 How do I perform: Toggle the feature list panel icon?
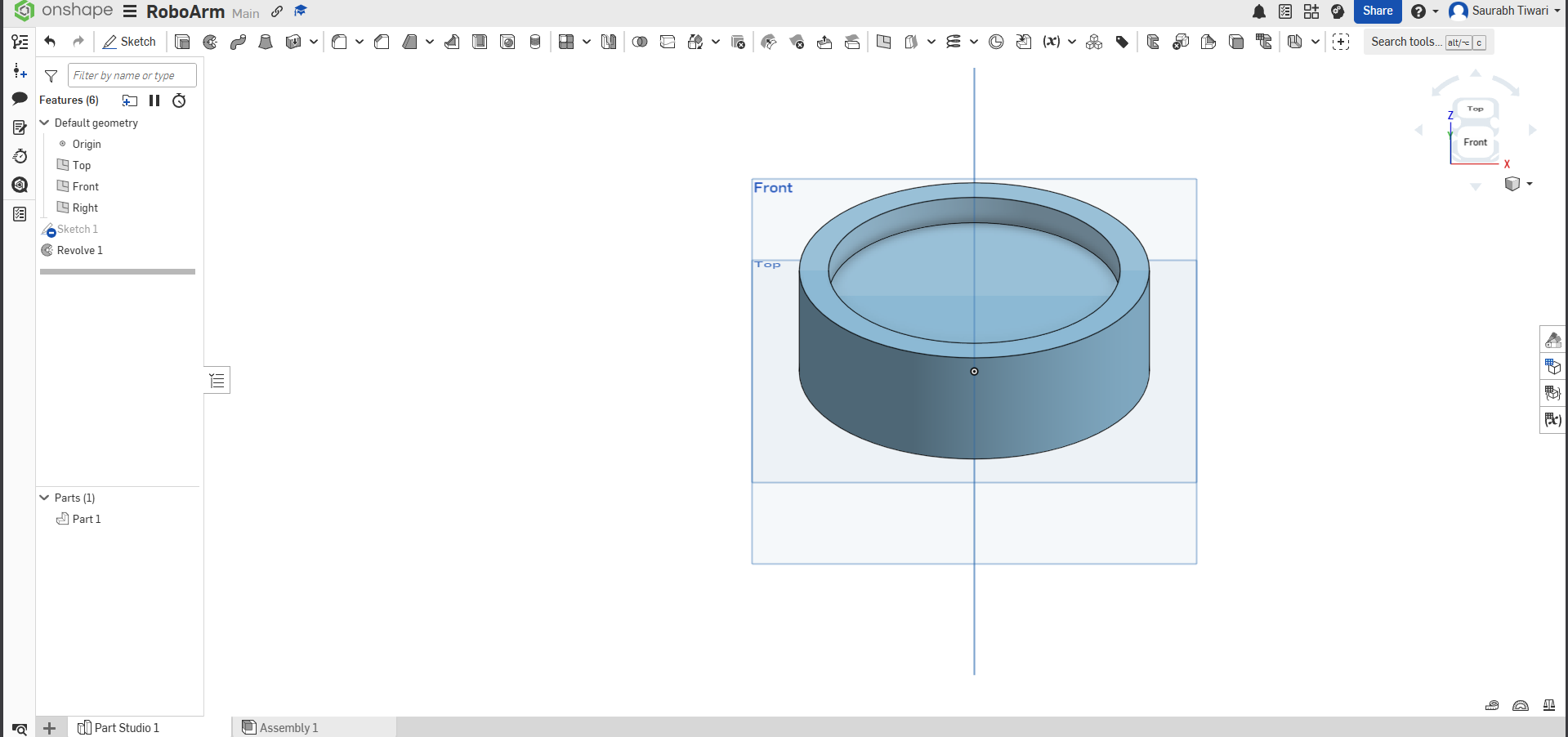(x=20, y=42)
